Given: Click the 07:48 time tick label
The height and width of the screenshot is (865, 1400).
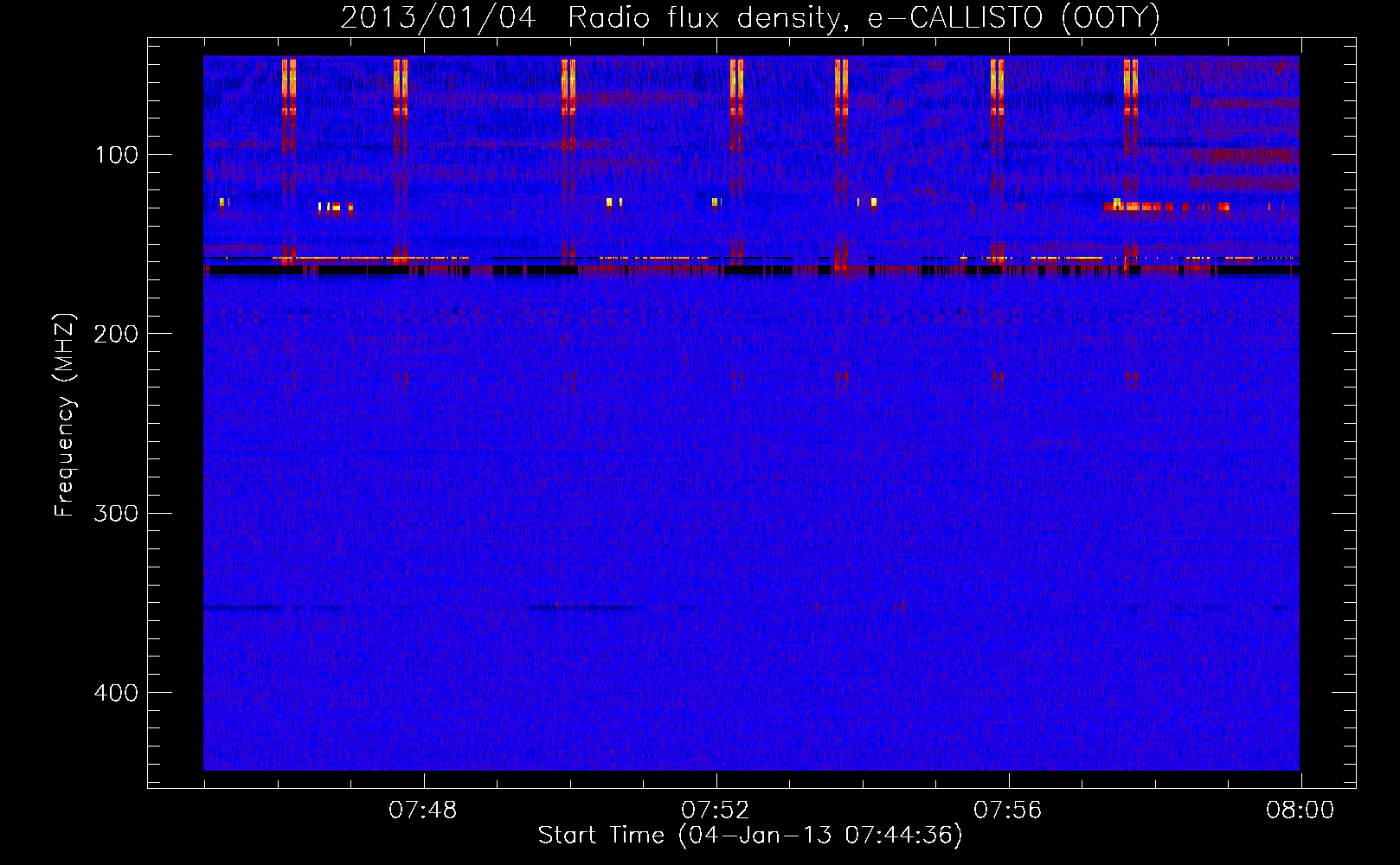Looking at the screenshot, I should [x=423, y=811].
